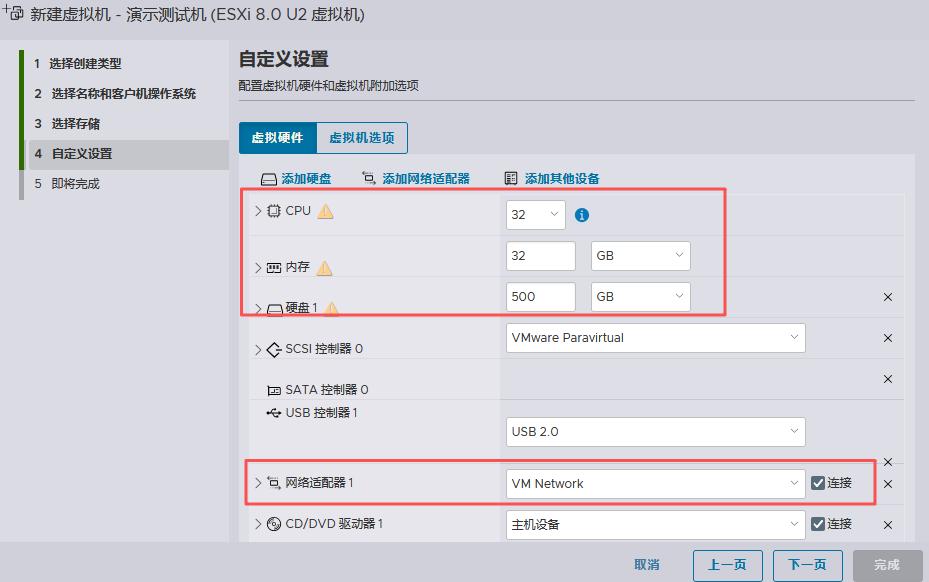Click the Add other device icon (添加其他设备)
Viewport: 929px width, 582px height.
511,179
